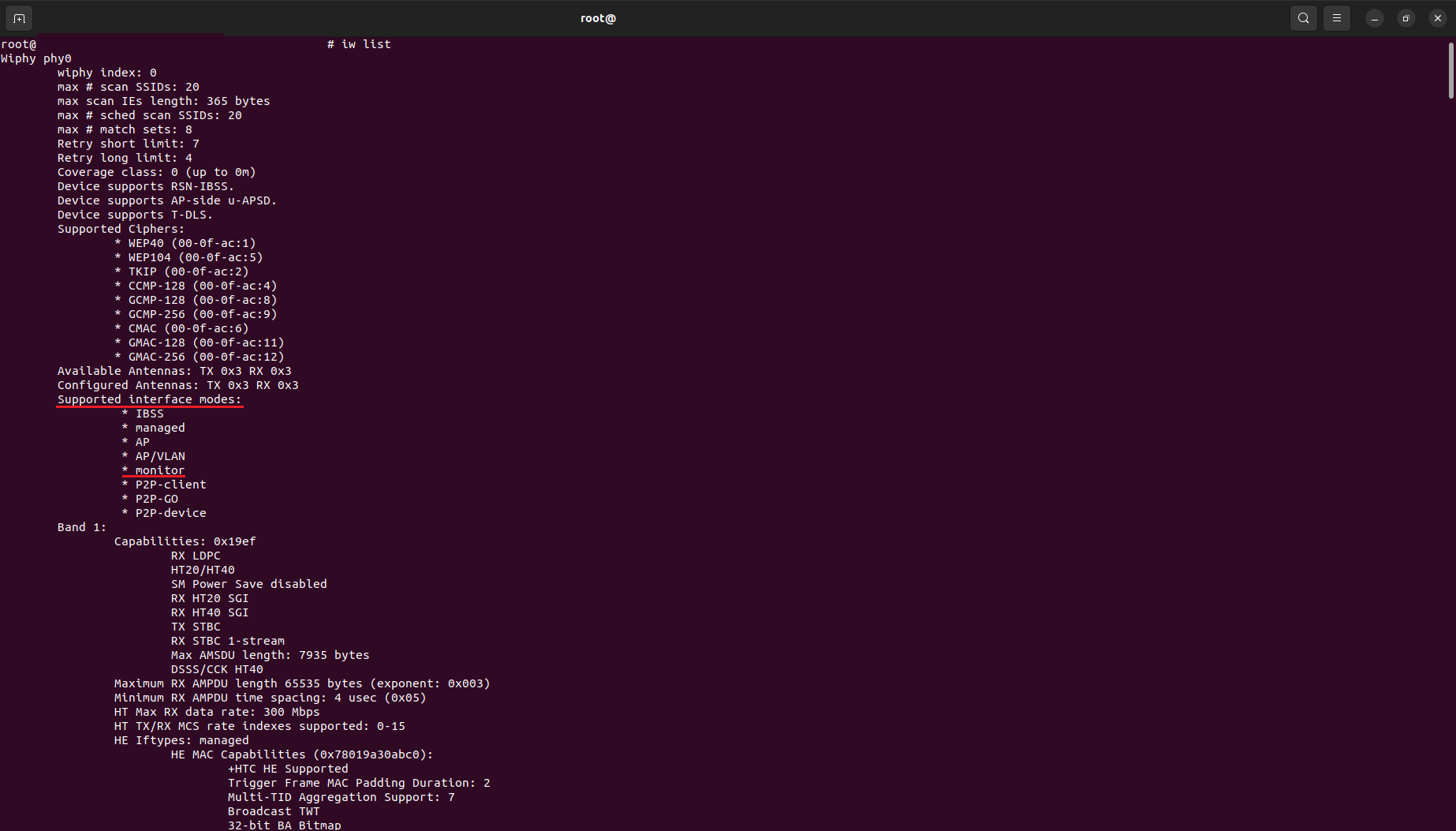
Task: Click the GMAC-128 cipher entry
Action: point(200,343)
